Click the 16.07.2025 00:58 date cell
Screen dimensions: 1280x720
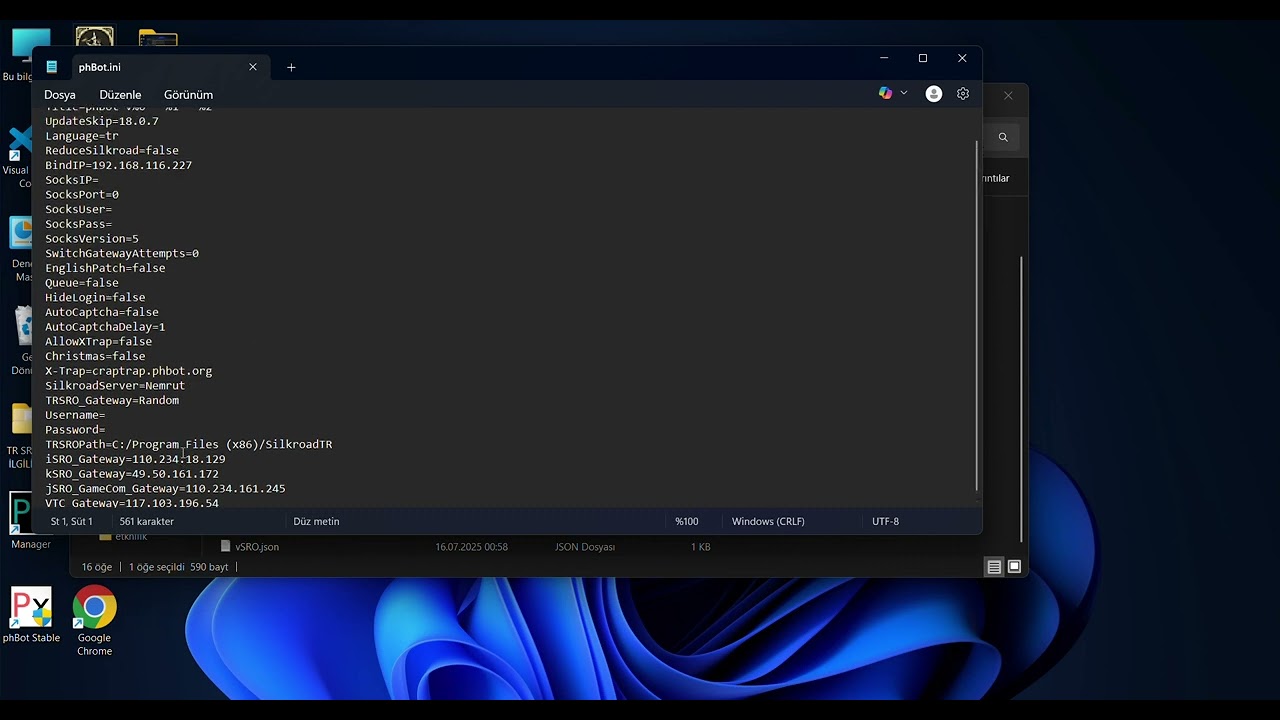(x=471, y=547)
